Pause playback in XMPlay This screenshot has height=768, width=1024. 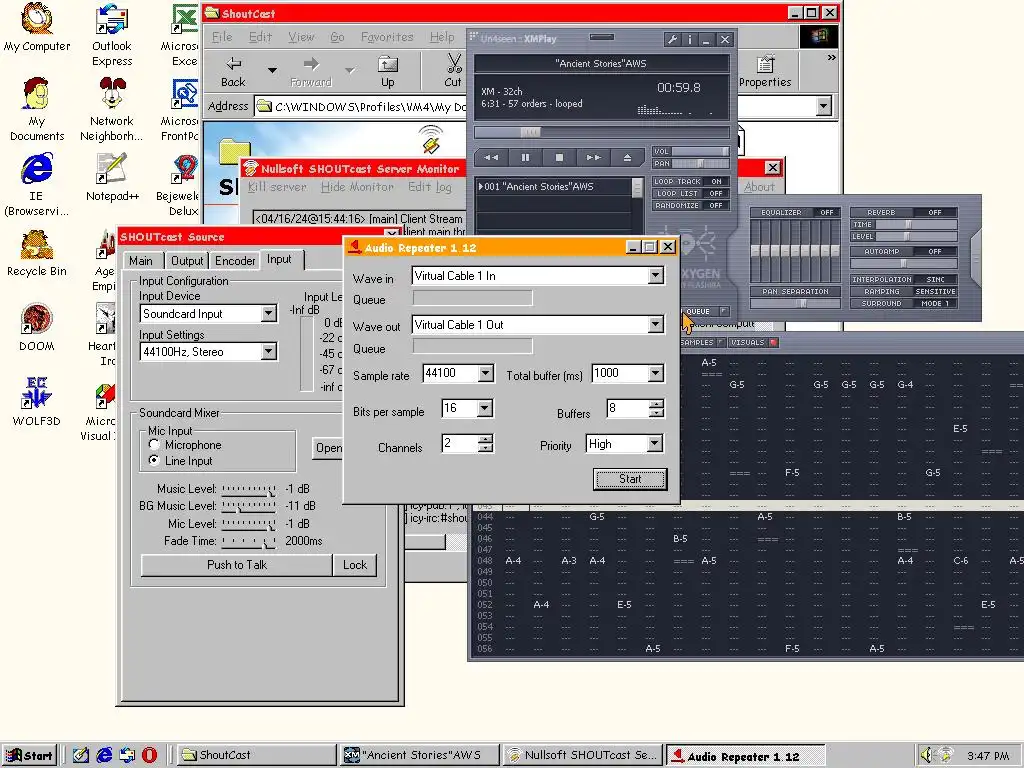525,157
